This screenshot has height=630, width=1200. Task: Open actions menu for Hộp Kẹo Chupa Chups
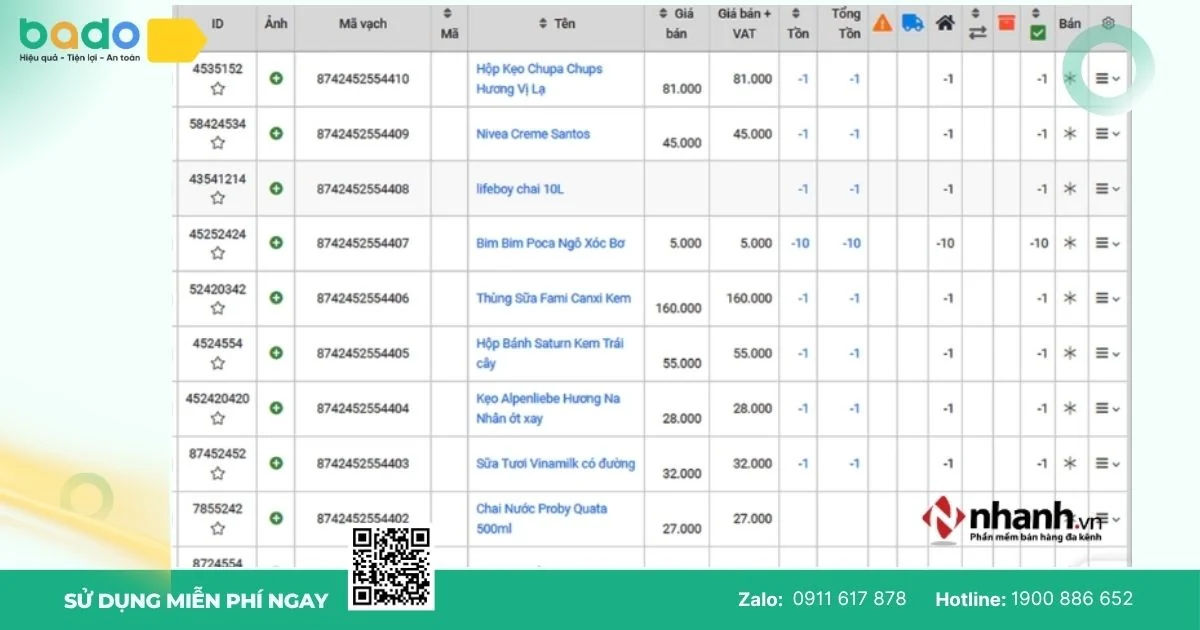[x=1107, y=78]
